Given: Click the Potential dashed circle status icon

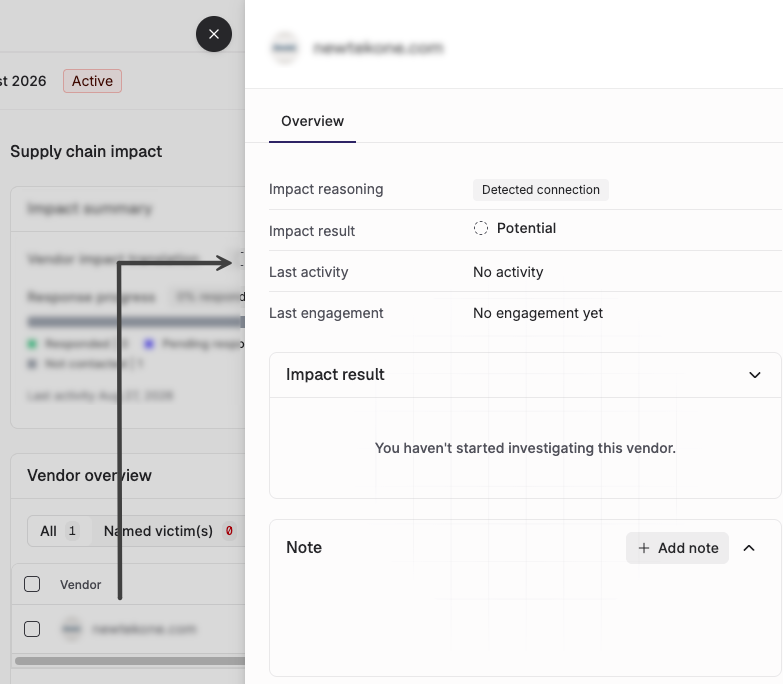Looking at the screenshot, I should pyautogui.click(x=480, y=228).
